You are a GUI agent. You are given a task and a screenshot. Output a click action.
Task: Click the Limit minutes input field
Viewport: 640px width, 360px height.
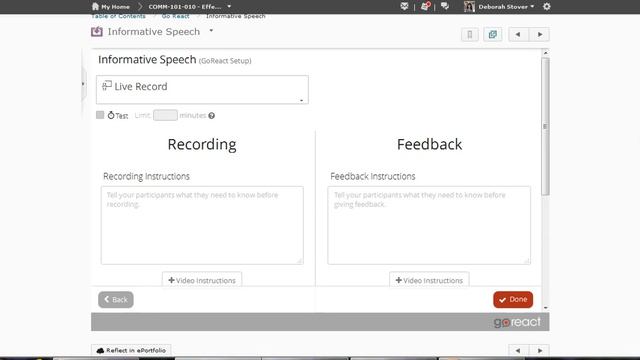point(165,115)
